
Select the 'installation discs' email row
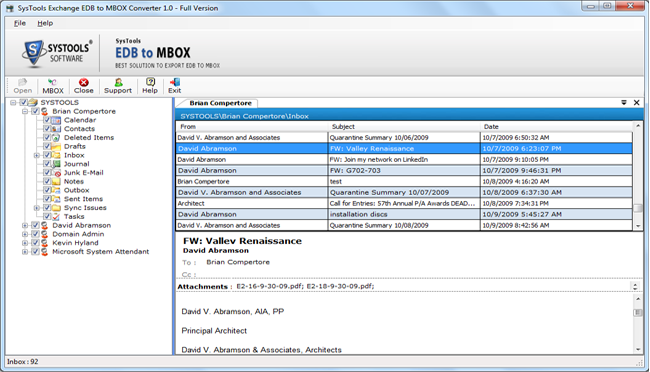click(x=404, y=214)
